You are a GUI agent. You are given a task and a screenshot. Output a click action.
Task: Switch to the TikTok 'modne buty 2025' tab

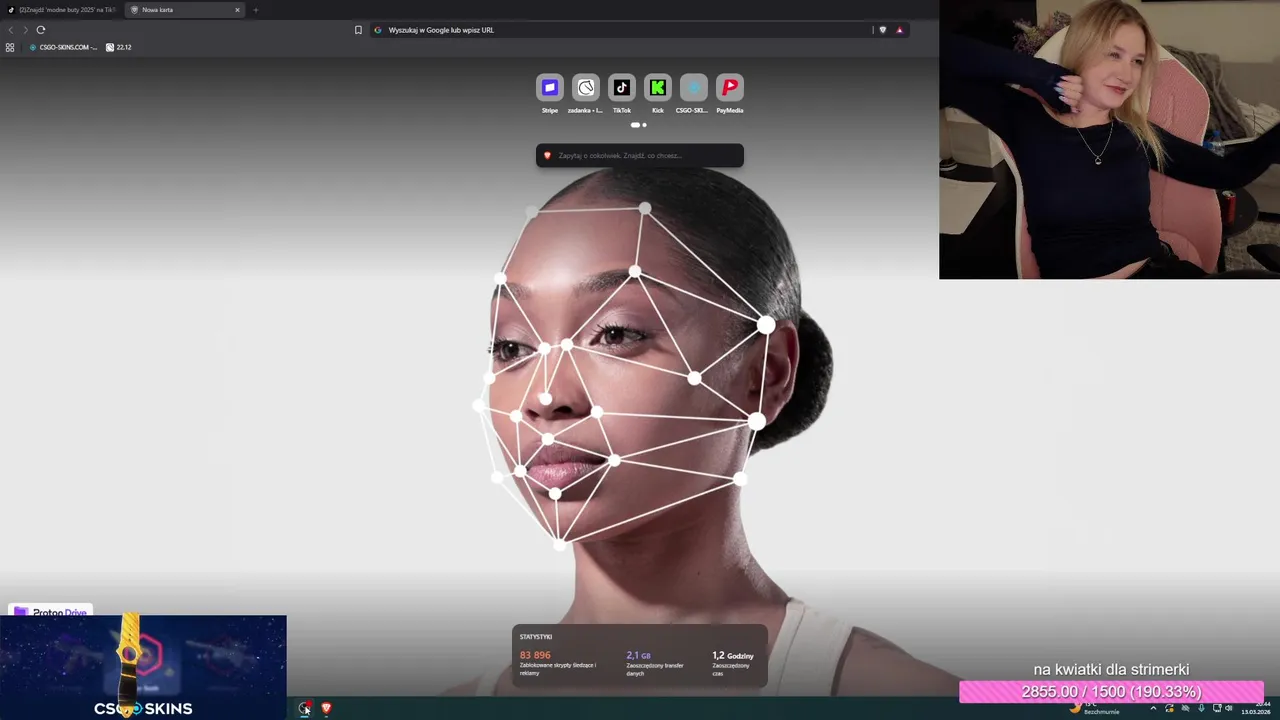(x=62, y=10)
